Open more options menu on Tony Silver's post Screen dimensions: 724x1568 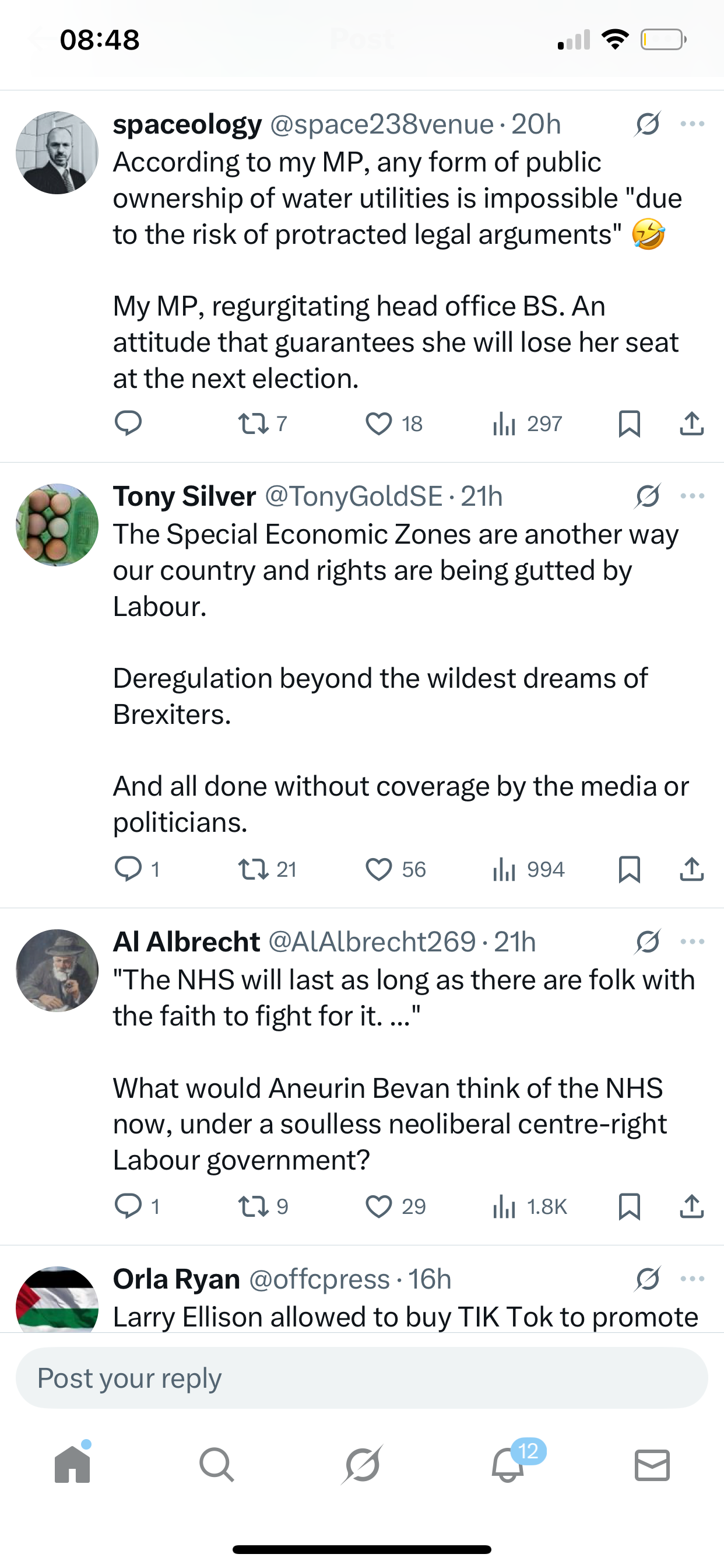(693, 496)
